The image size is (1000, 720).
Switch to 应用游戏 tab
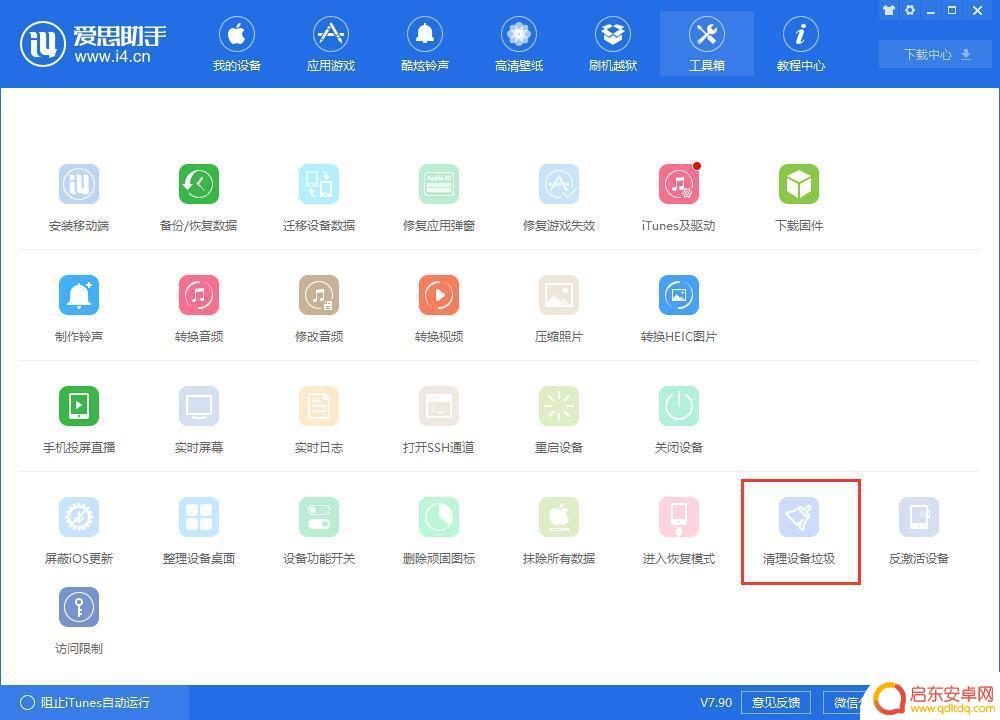330,44
